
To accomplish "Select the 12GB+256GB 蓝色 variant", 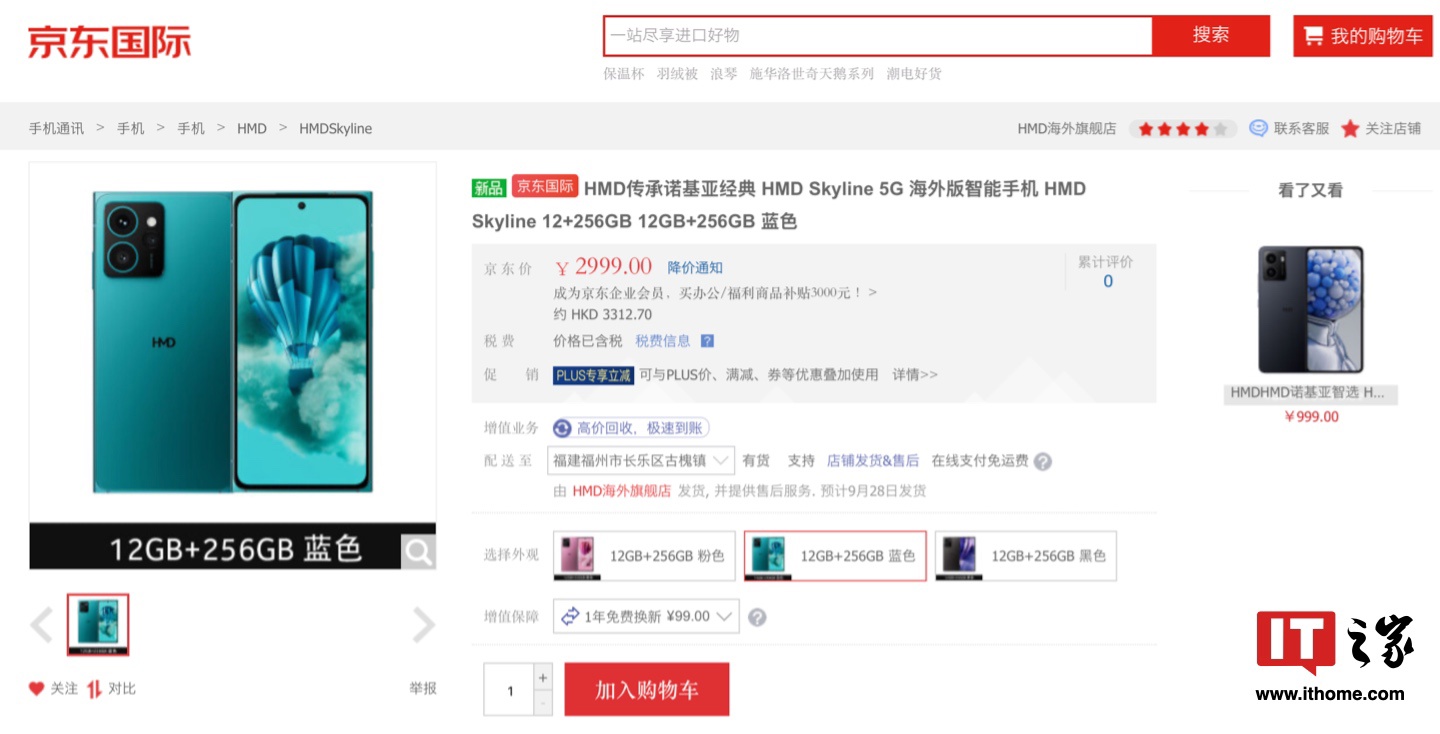I will click(835, 556).
